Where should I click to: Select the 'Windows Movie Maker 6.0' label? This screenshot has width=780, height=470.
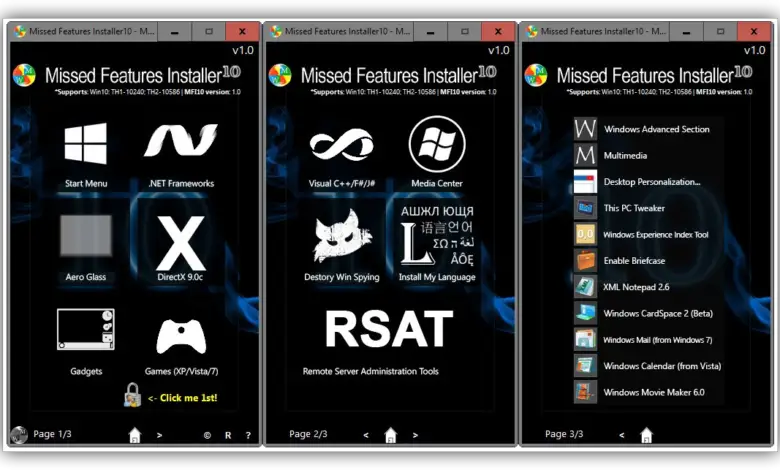click(x=654, y=392)
